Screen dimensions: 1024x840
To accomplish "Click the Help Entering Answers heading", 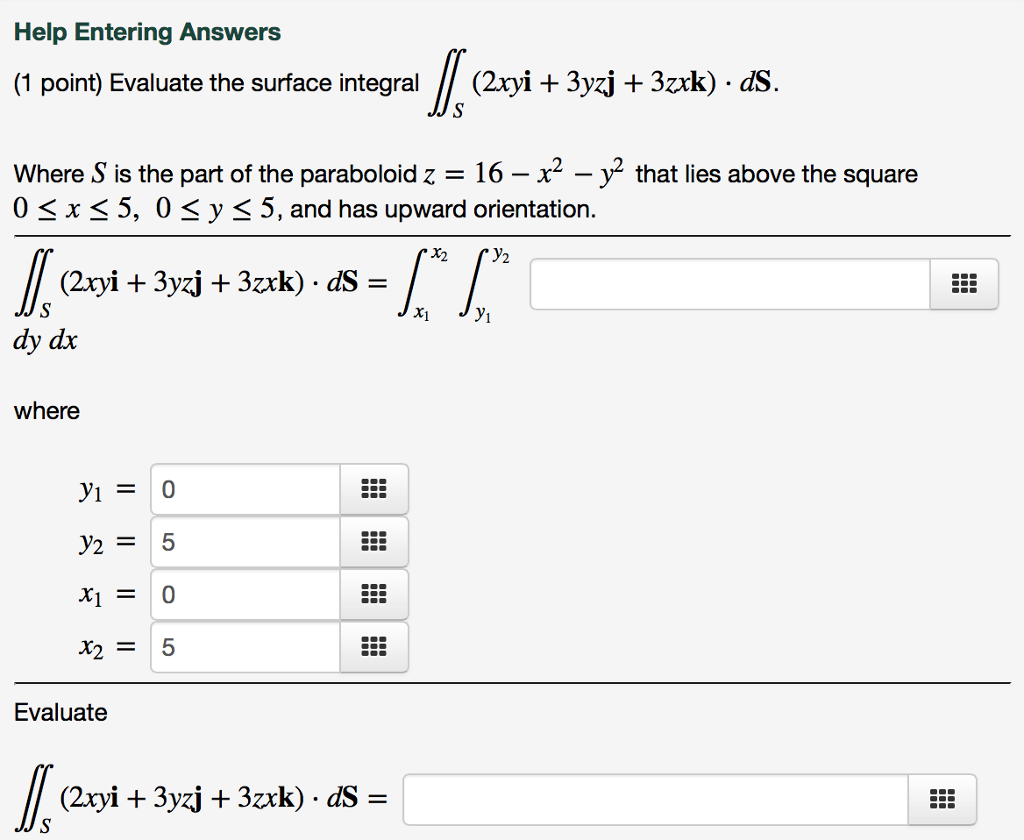I will [x=146, y=31].
